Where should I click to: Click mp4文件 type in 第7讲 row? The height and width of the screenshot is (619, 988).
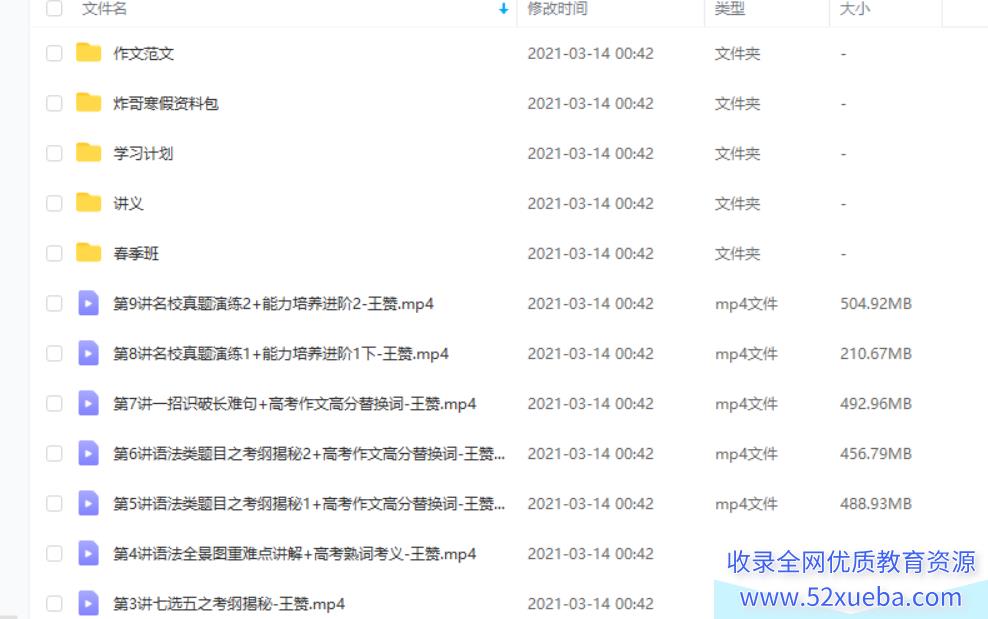(746, 404)
